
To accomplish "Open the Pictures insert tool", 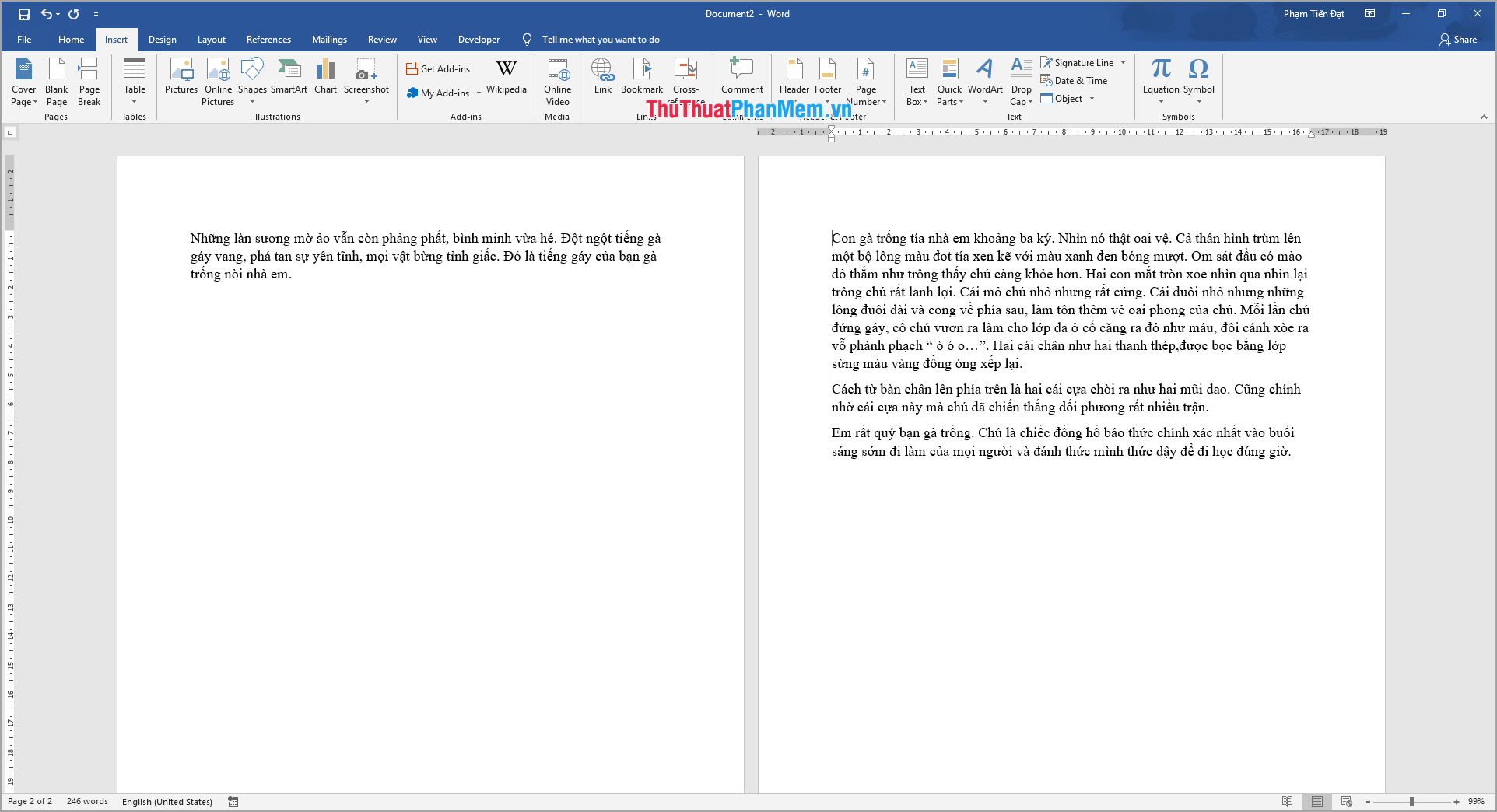I will pos(181,76).
